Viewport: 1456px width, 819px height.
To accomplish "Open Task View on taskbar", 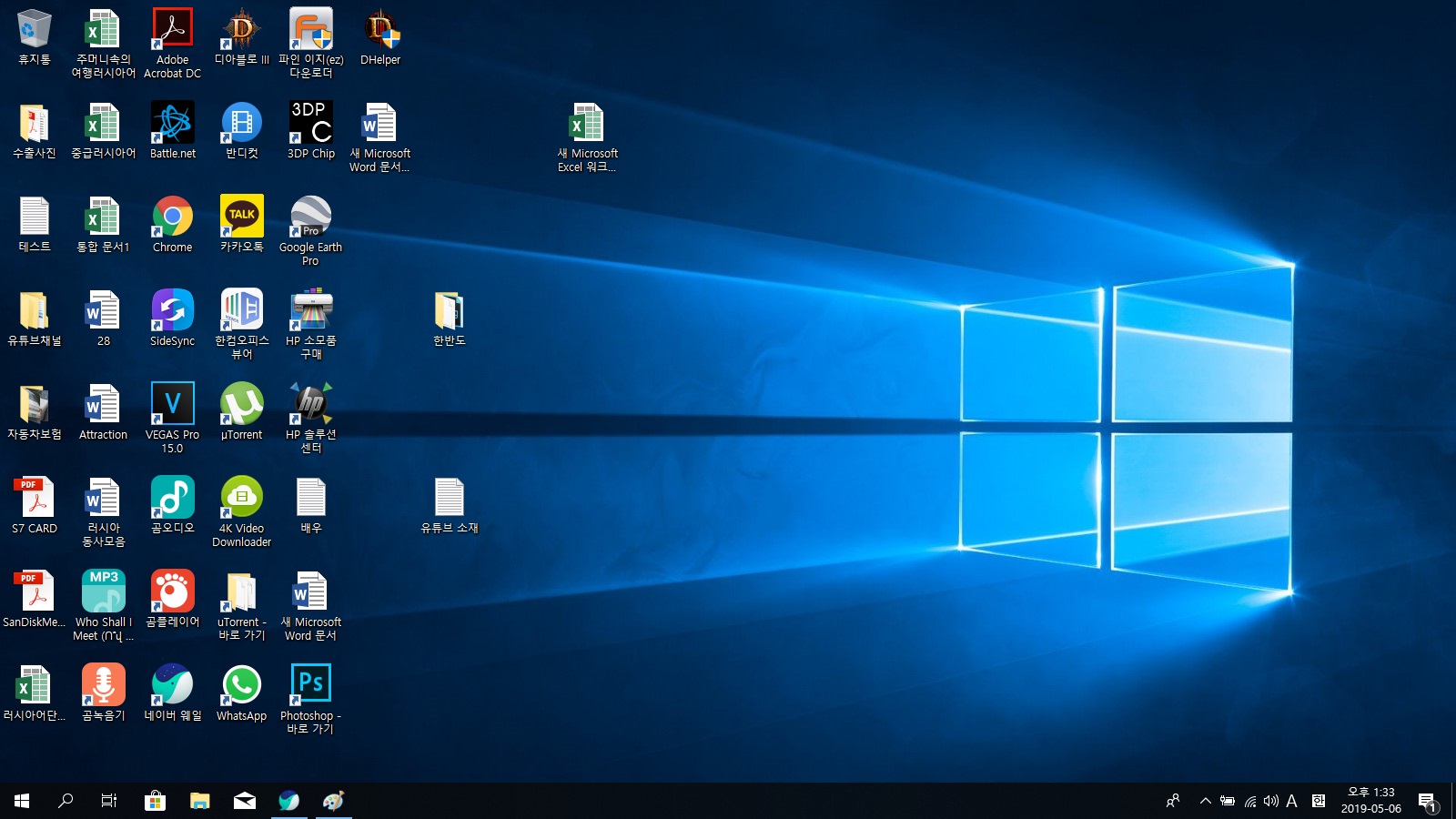I will tap(109, 801).
